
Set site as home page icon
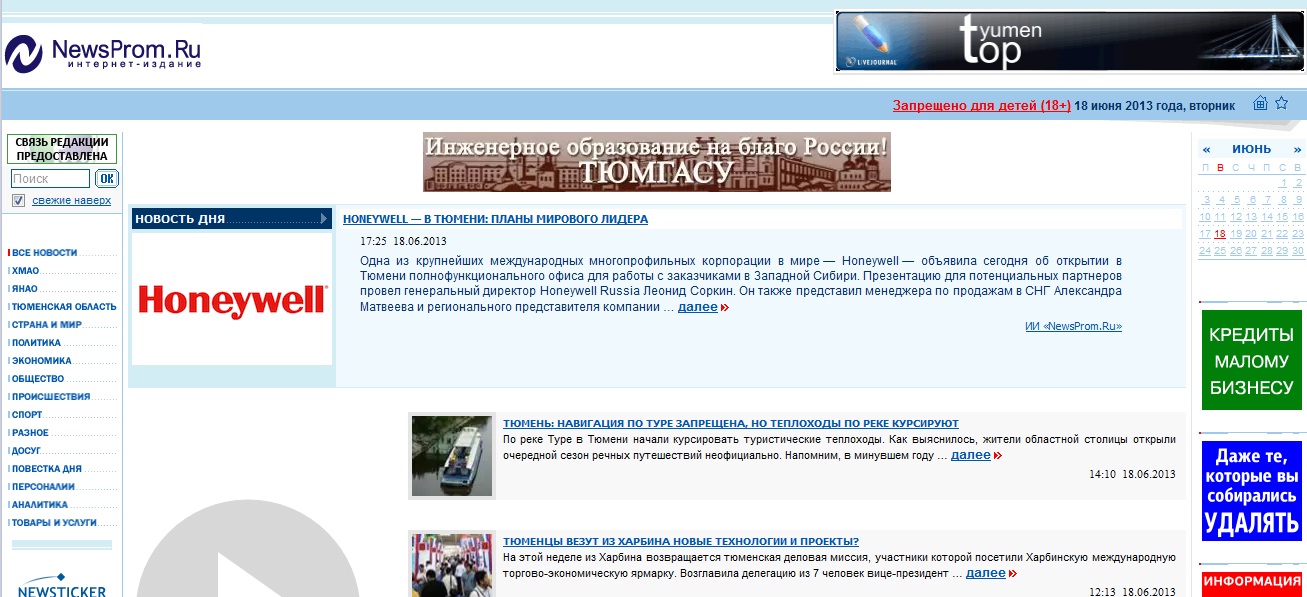[1260, 103]
